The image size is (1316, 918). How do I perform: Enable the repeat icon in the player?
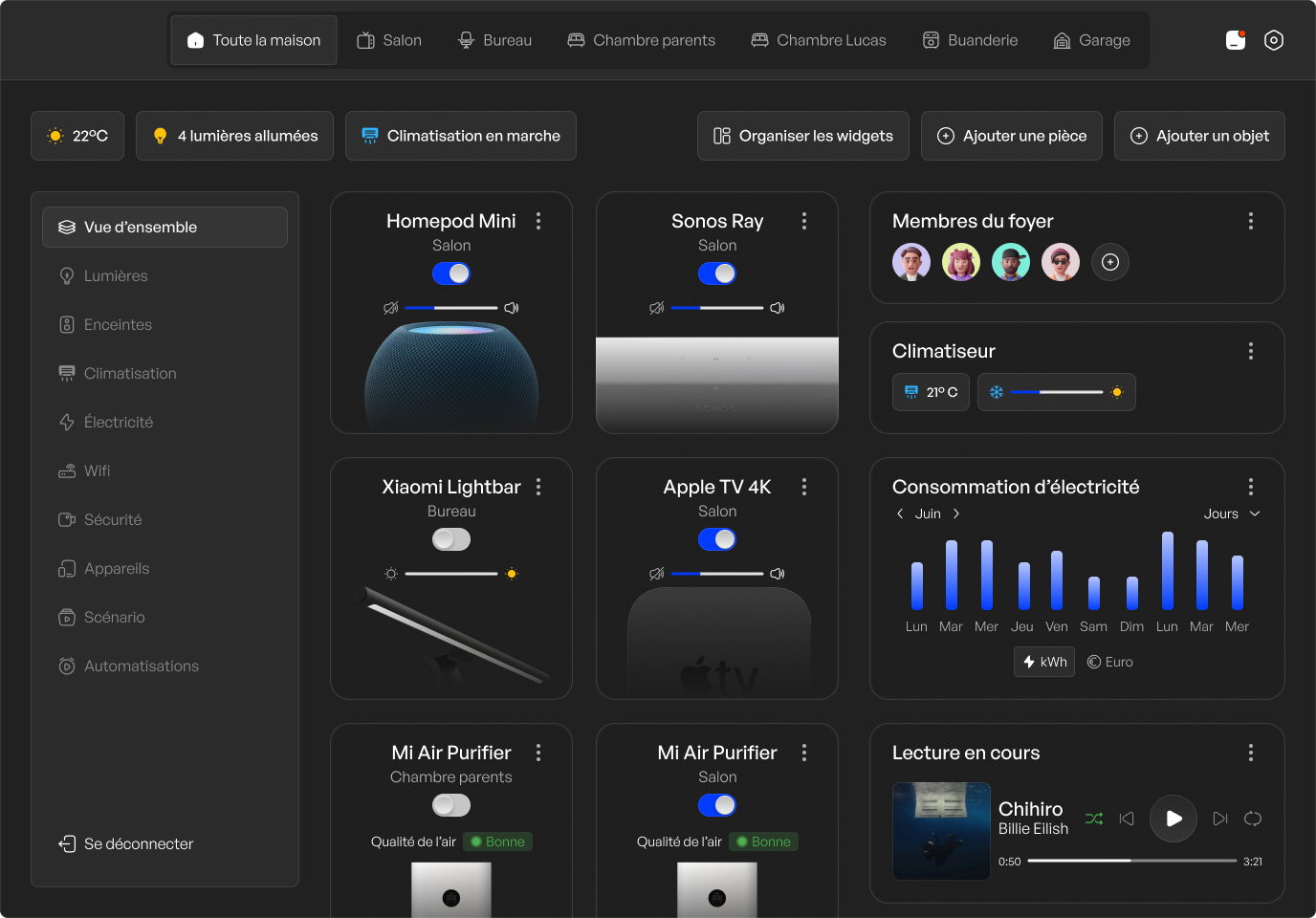coord(1252,819)
